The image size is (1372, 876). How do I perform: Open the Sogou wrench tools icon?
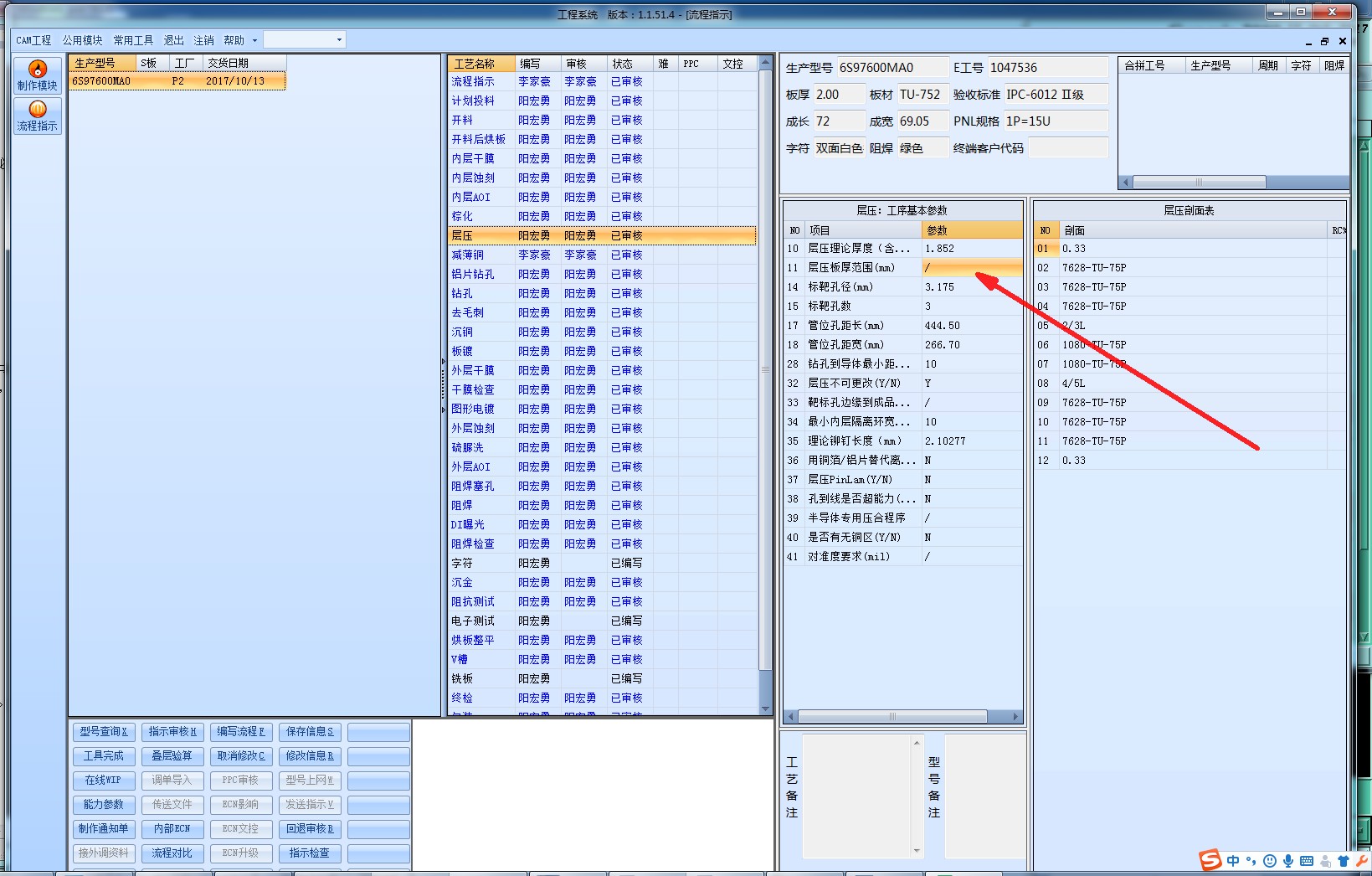[x=1361, y=861]
